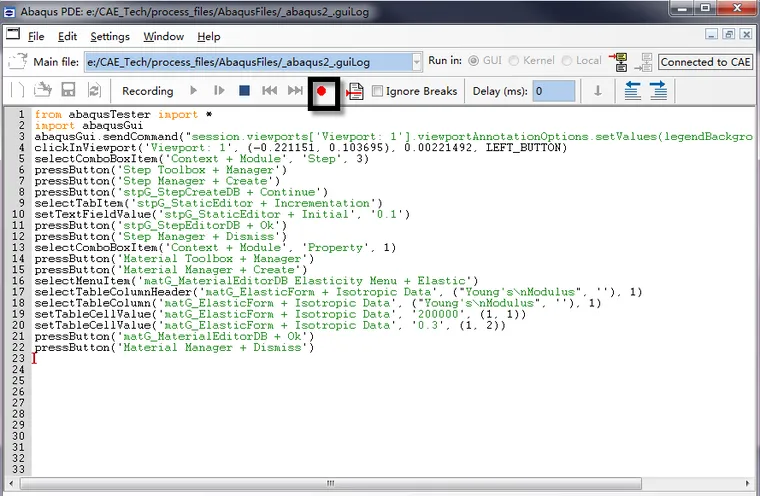This screenshot has height=496, width=760.
Task: Click the Reload file icon
Action: point(94,90)
